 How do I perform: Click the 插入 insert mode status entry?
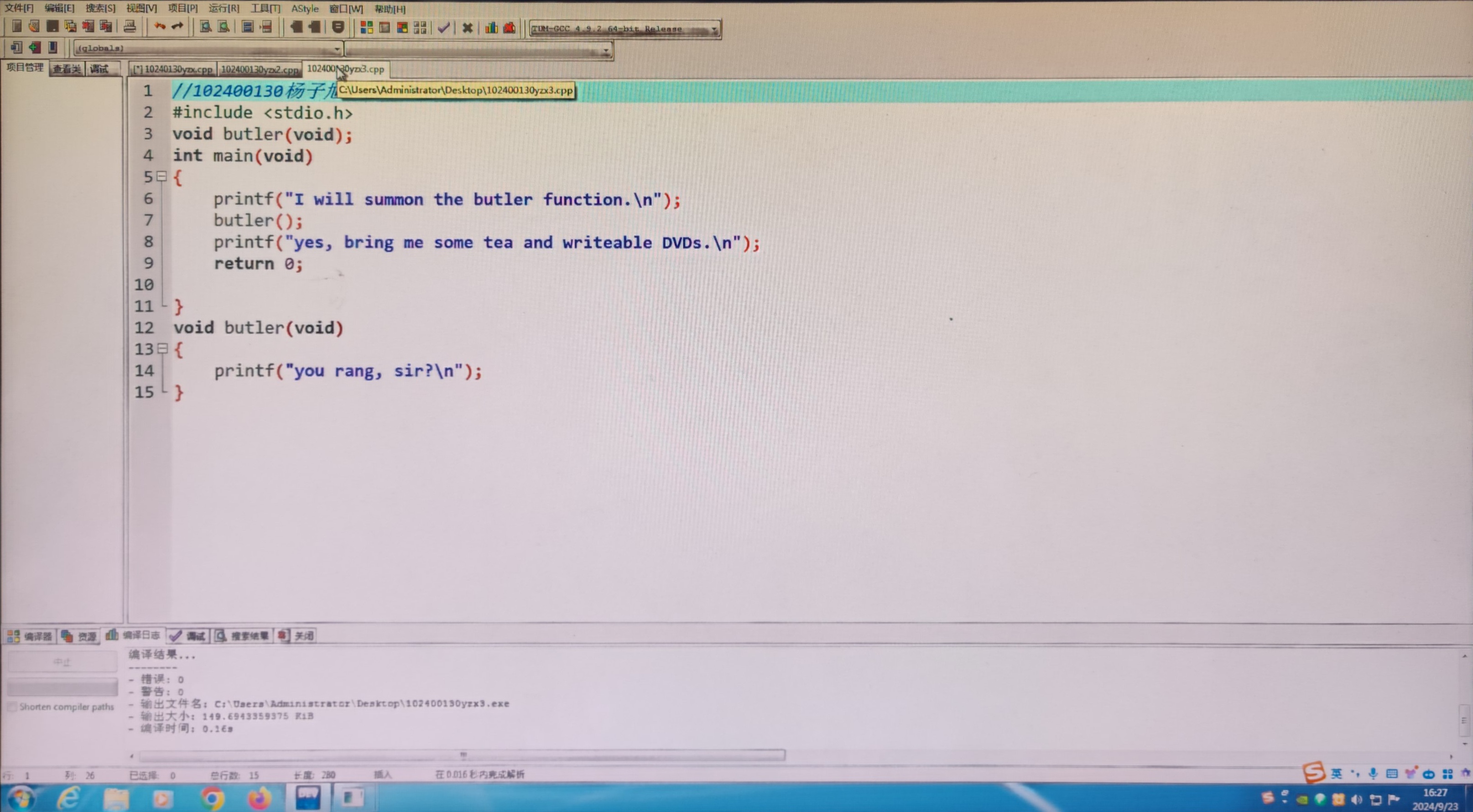(383, 774)
